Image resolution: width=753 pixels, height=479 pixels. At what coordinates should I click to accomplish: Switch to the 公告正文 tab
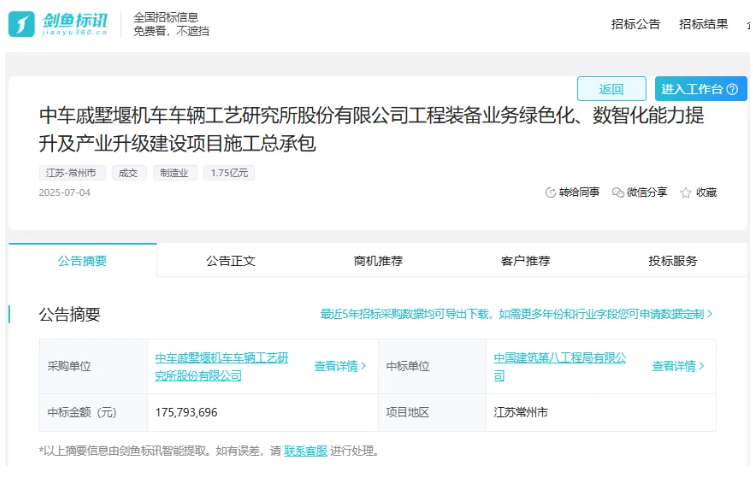pos(231,260)
